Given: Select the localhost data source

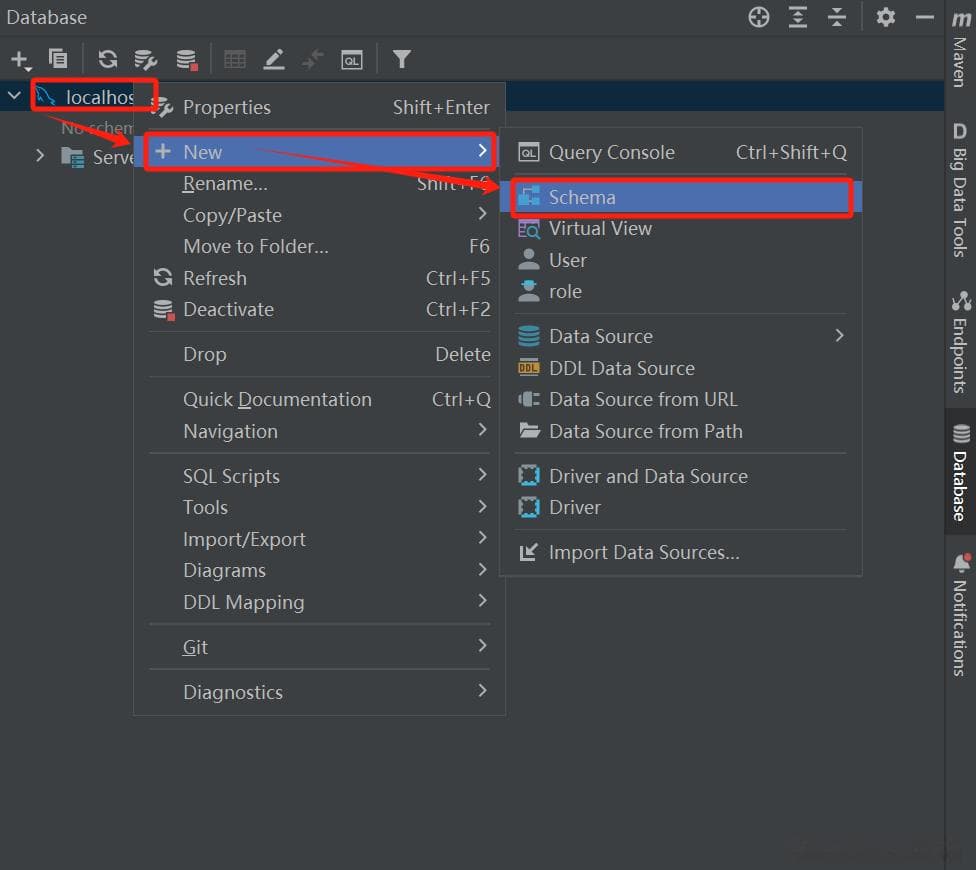Looking at the screenshot, I should [x=85, y=96].
